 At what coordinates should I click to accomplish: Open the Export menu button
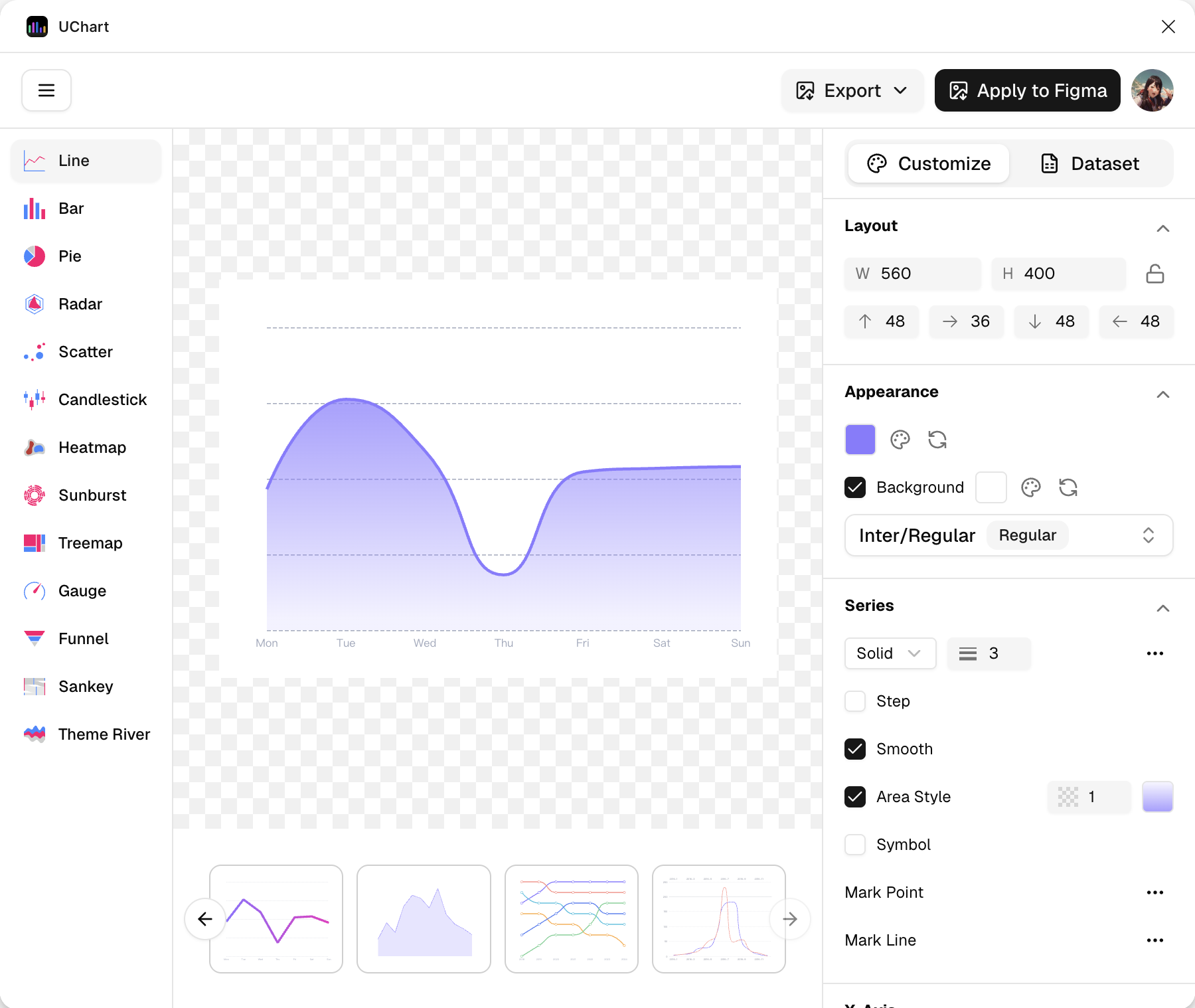point(852,90)
